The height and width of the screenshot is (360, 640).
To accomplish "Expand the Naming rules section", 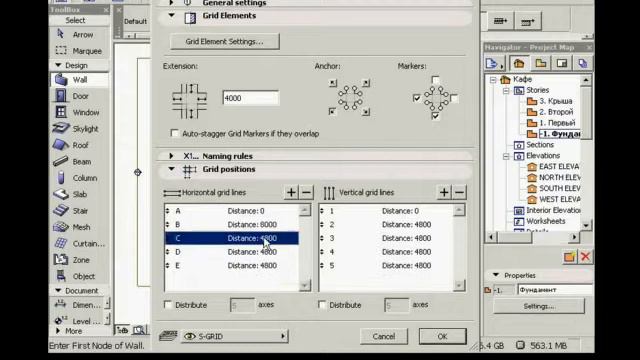I will coord(171,156).
